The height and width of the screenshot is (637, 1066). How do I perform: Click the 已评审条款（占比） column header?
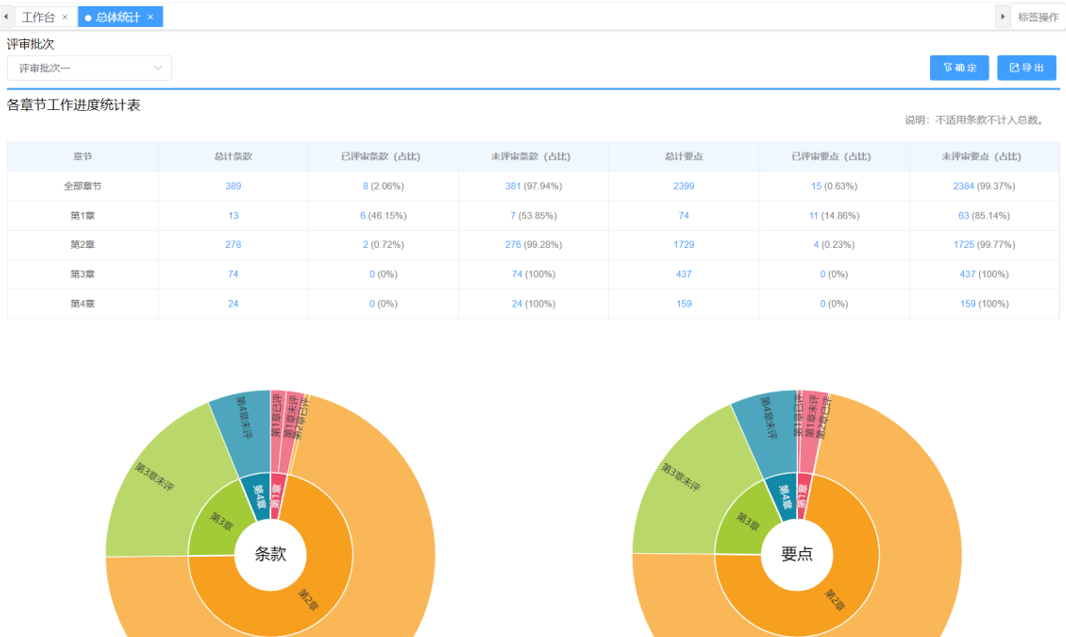click(383, 156)
